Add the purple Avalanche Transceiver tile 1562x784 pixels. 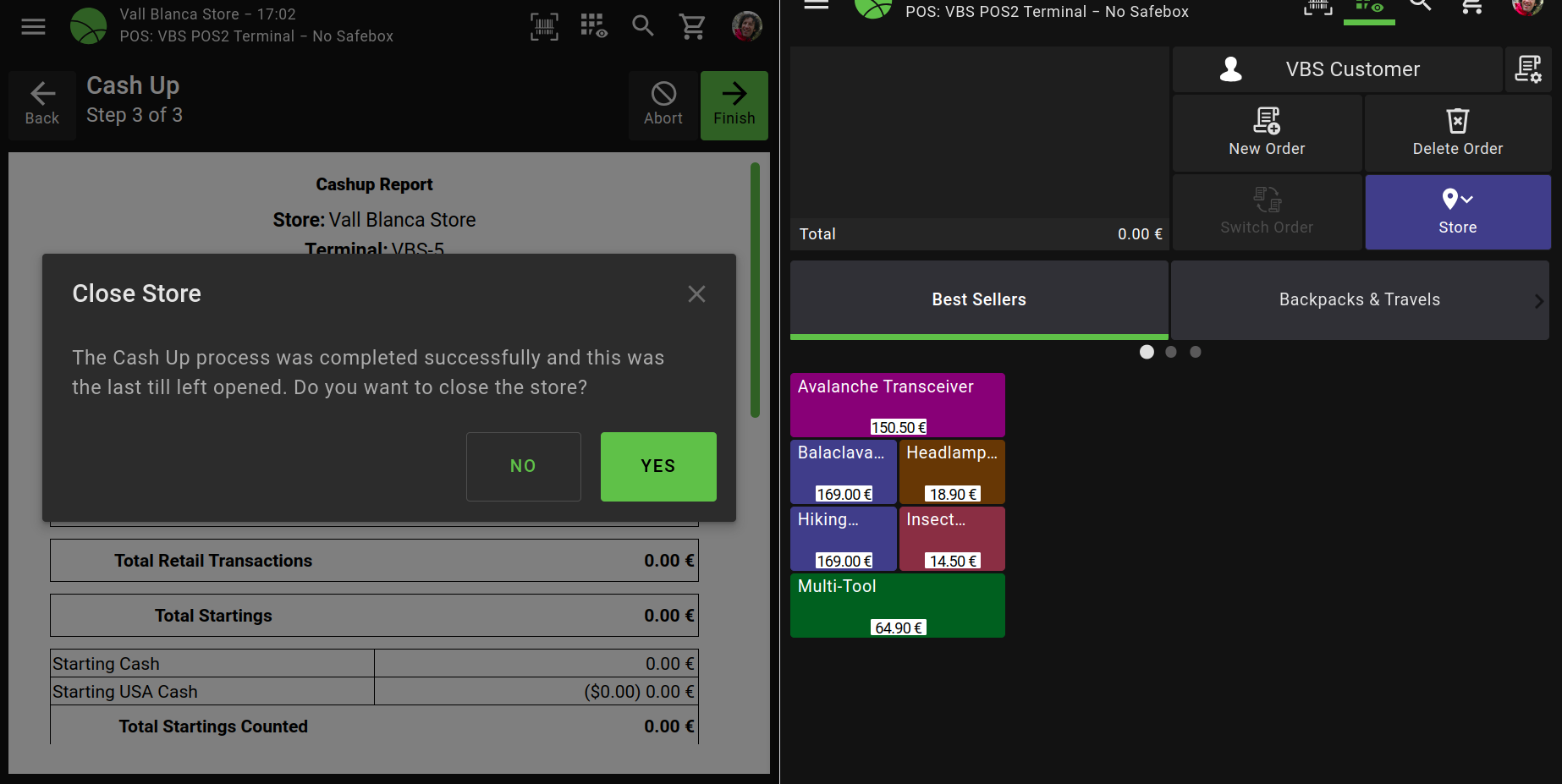pos(897,404)
